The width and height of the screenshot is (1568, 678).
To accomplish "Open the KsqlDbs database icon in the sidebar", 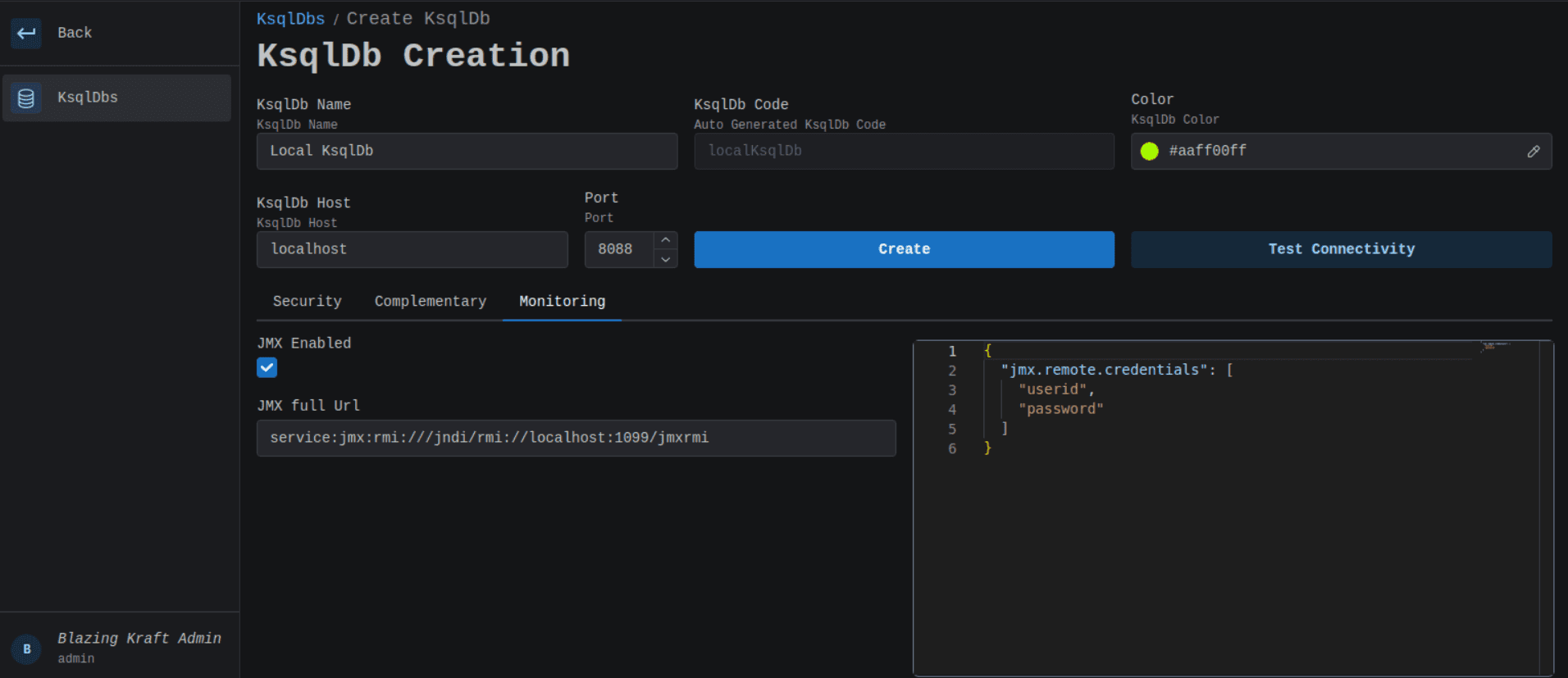I will (x=26, y=98).
